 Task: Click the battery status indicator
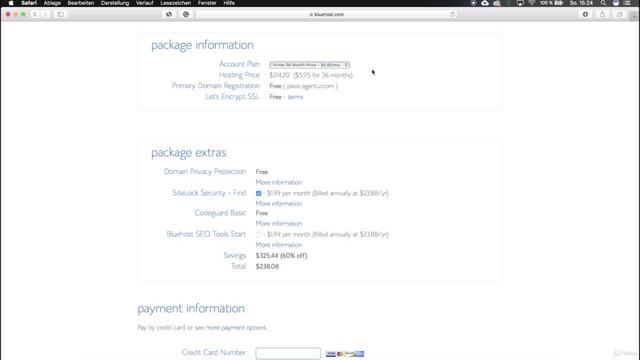(551, 3)
